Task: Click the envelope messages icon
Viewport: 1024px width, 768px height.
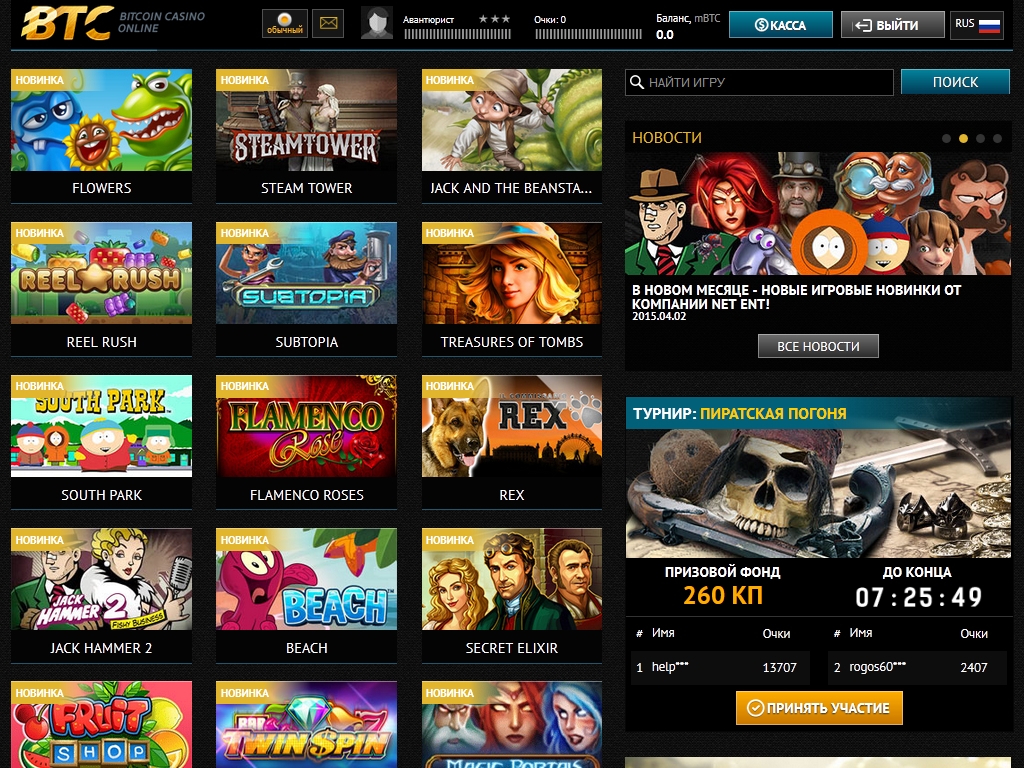Action: [x=328, y=24]
